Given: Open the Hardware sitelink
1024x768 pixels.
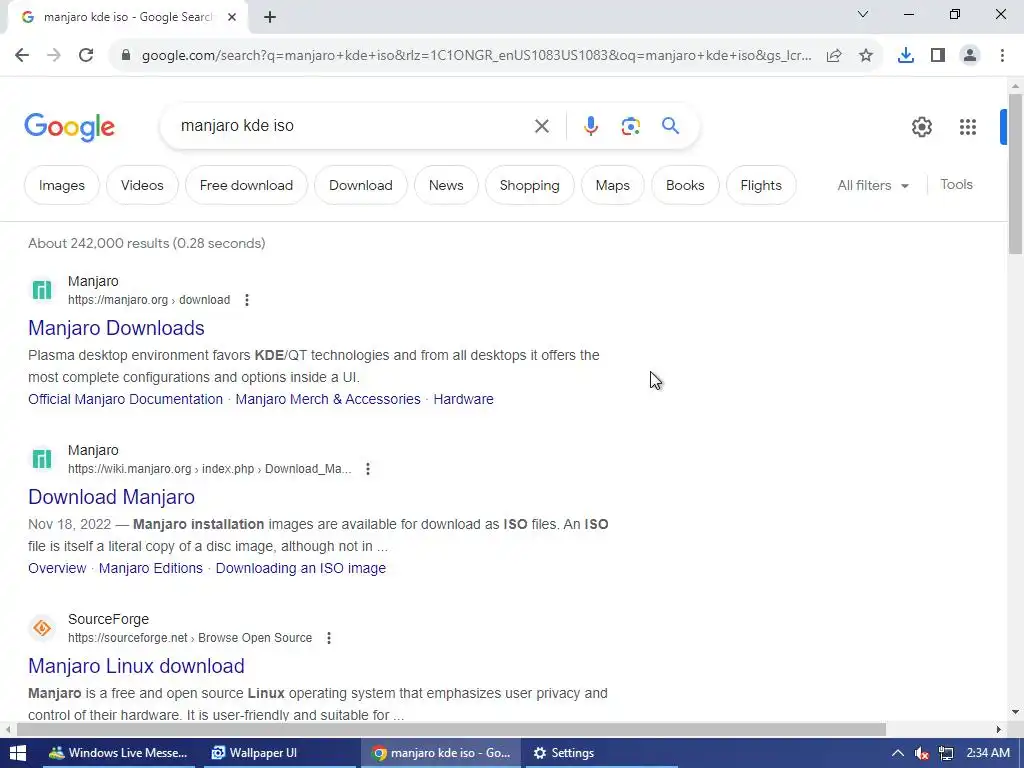Looking at the screenshot, I should 464,399.
